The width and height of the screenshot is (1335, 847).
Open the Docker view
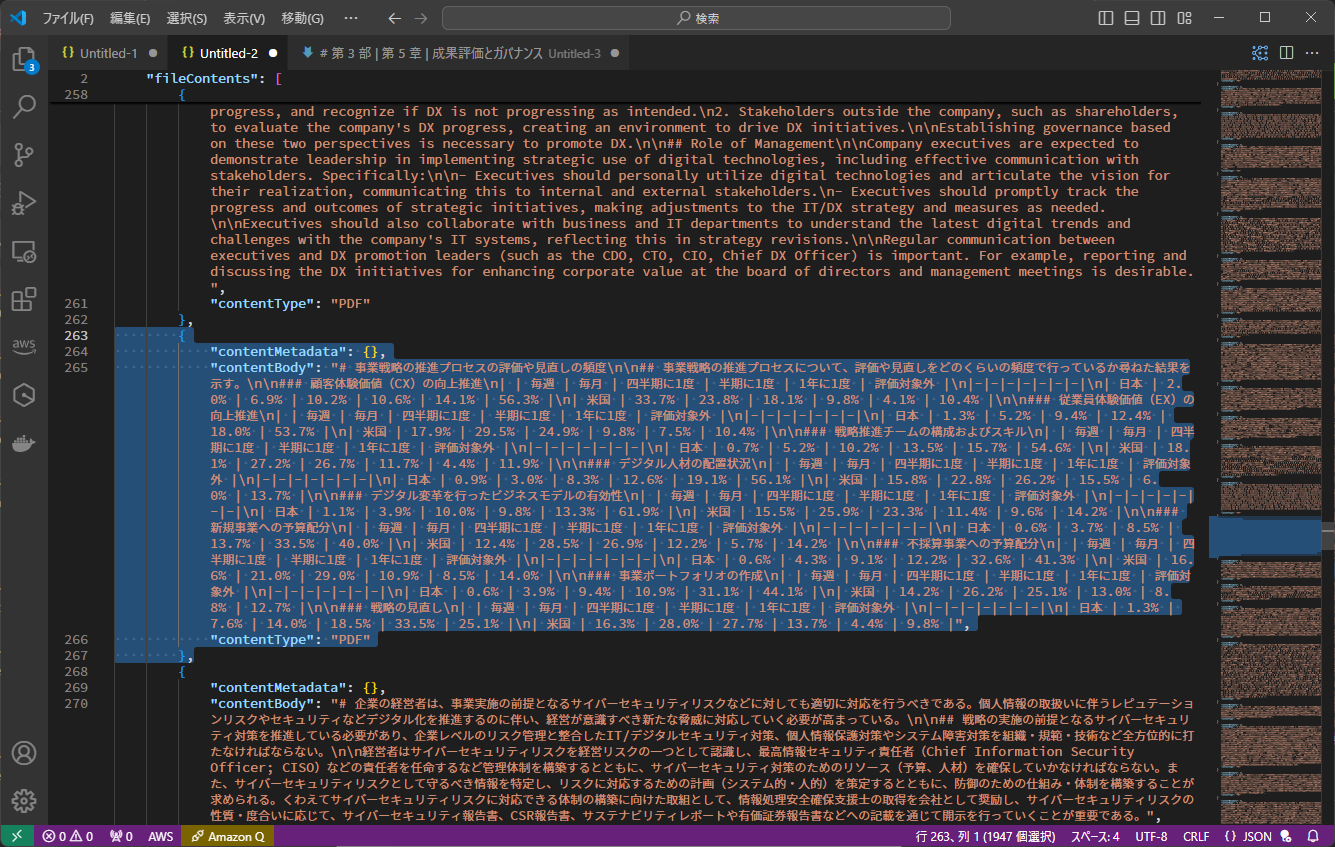pos(24,443)
